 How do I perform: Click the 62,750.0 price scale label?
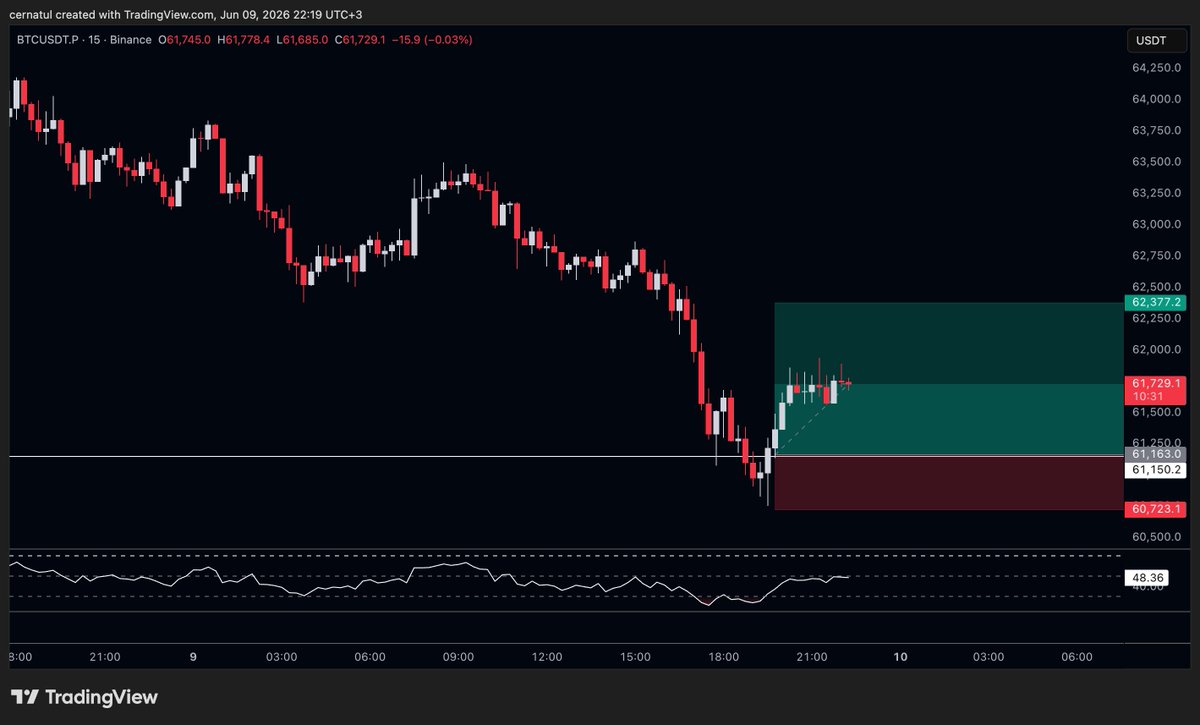tap(1156, 255)
